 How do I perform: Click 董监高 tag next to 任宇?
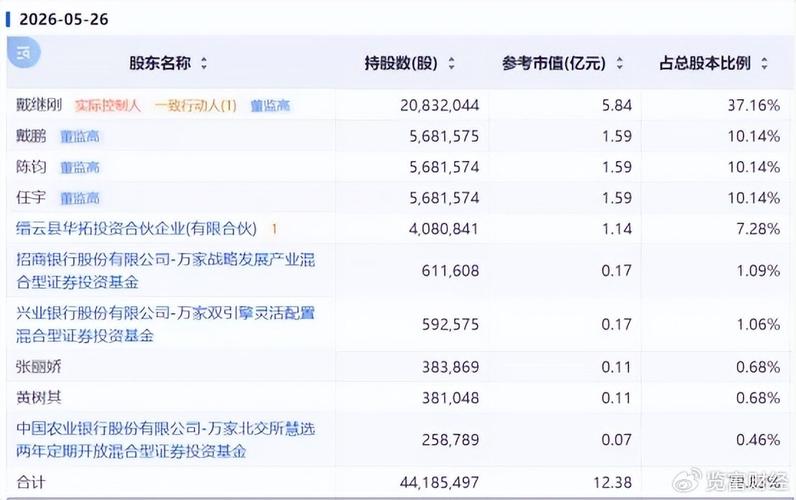coord(80,198)
